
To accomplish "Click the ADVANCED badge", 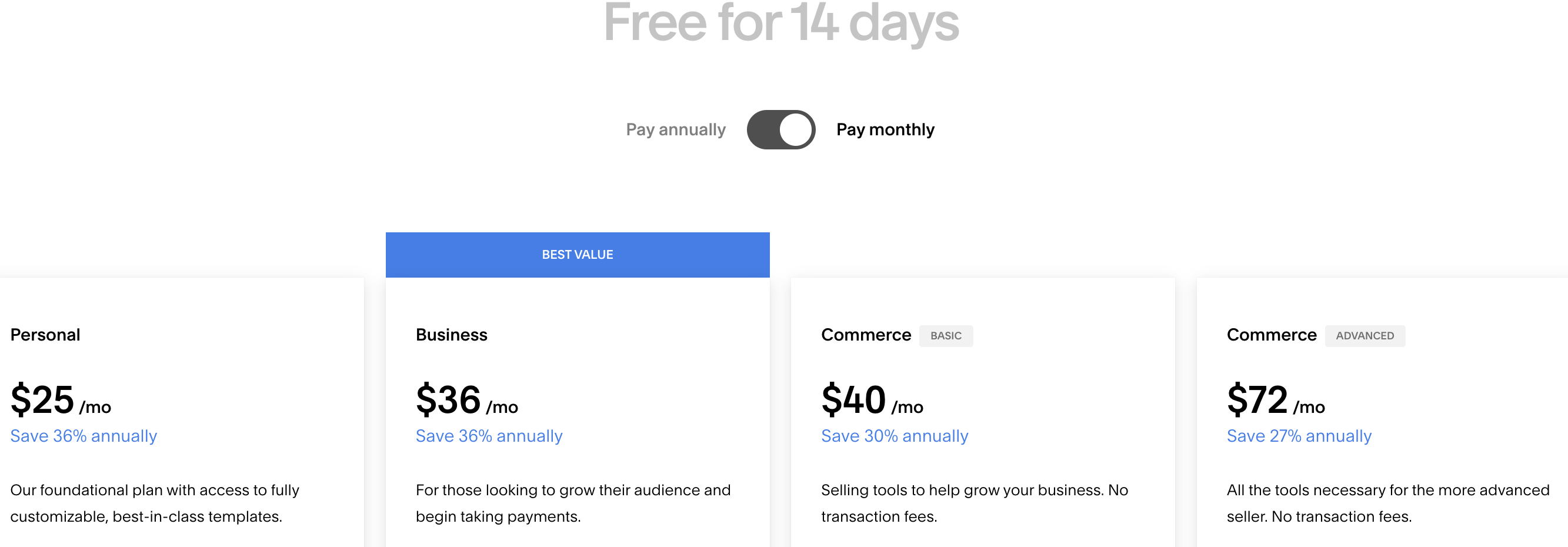I will pyautogui.click(x=1364, y=336).
